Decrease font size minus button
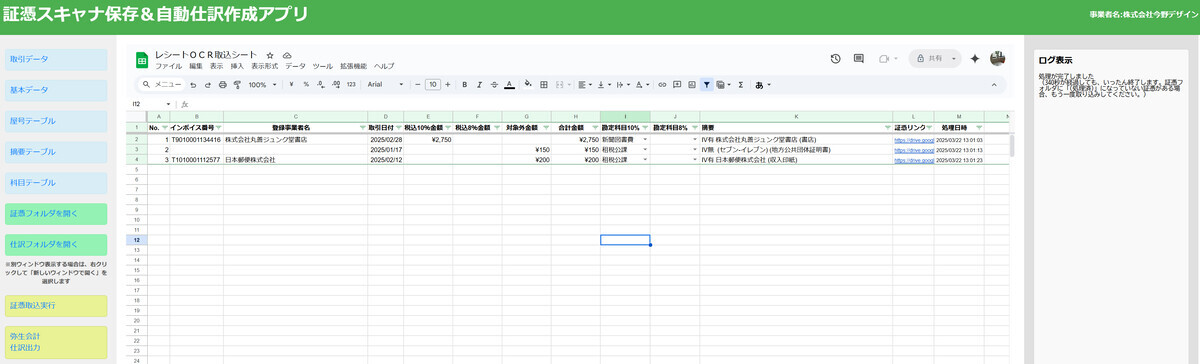This screenshot has height=364, width=1200. pos(417,85)
